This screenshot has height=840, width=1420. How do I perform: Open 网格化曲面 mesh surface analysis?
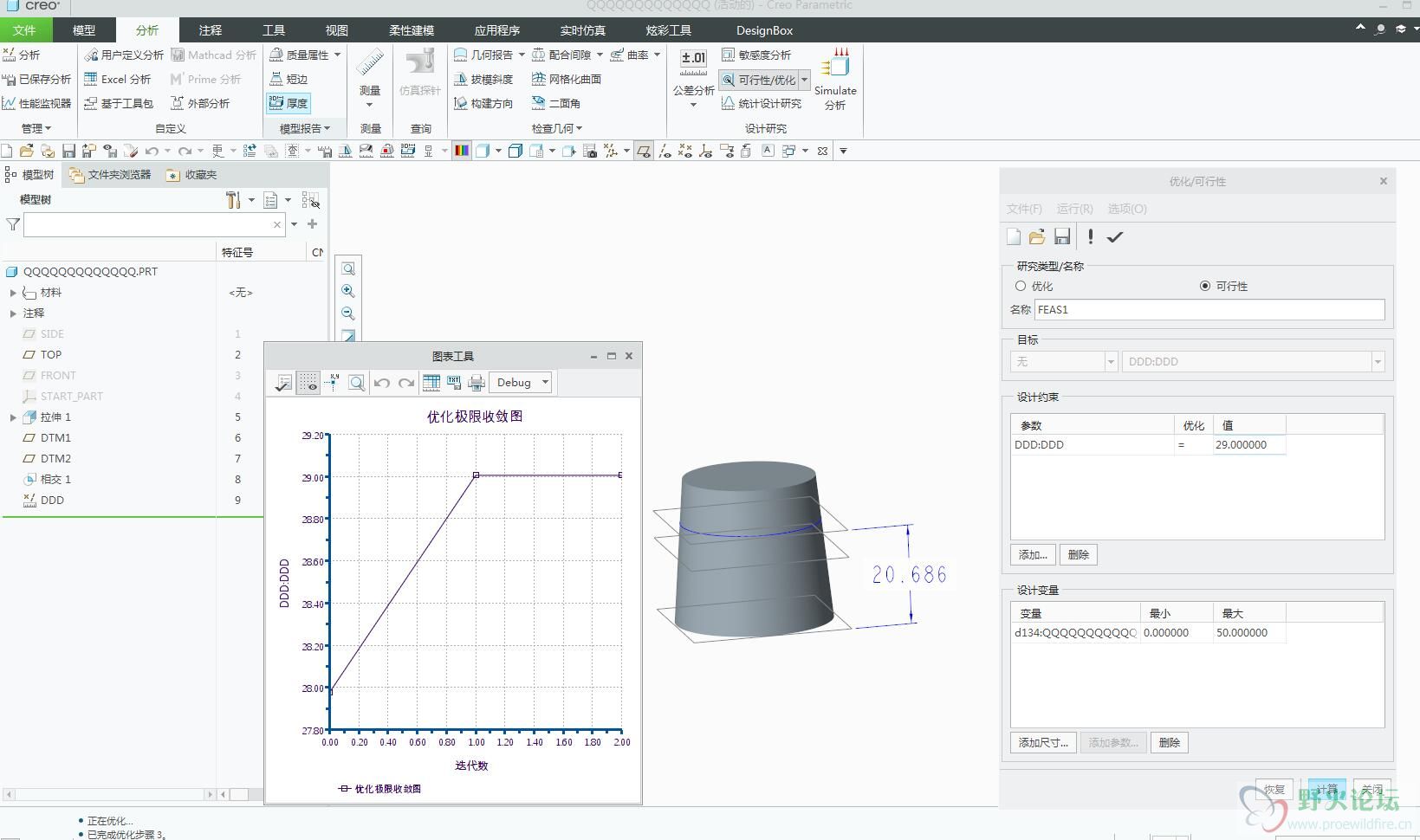click(567, 79)
